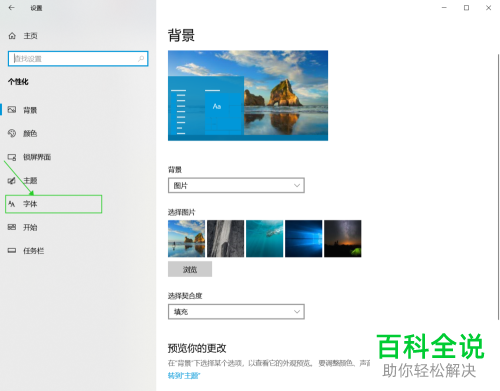The width and height of the screenshot is (500, 391).
Task: Select the 主题 brush icon
Action: click(12, 180)
